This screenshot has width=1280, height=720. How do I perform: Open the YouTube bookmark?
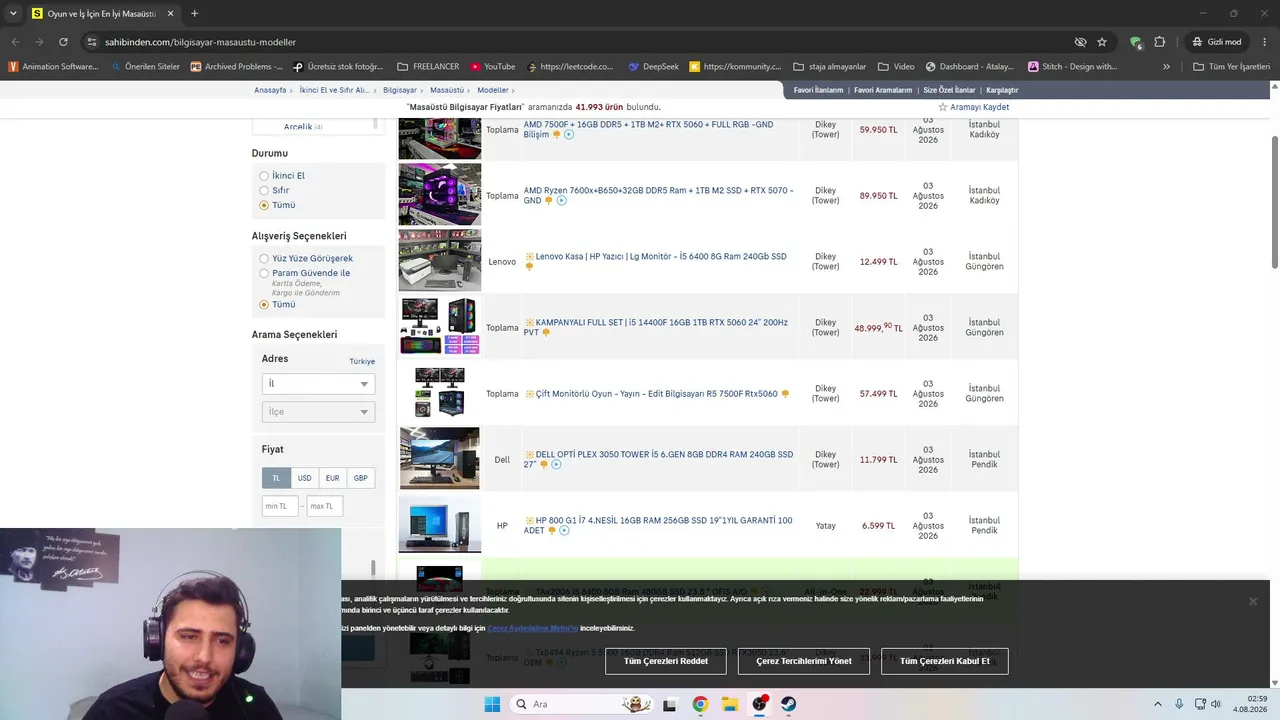coord(492,67)
